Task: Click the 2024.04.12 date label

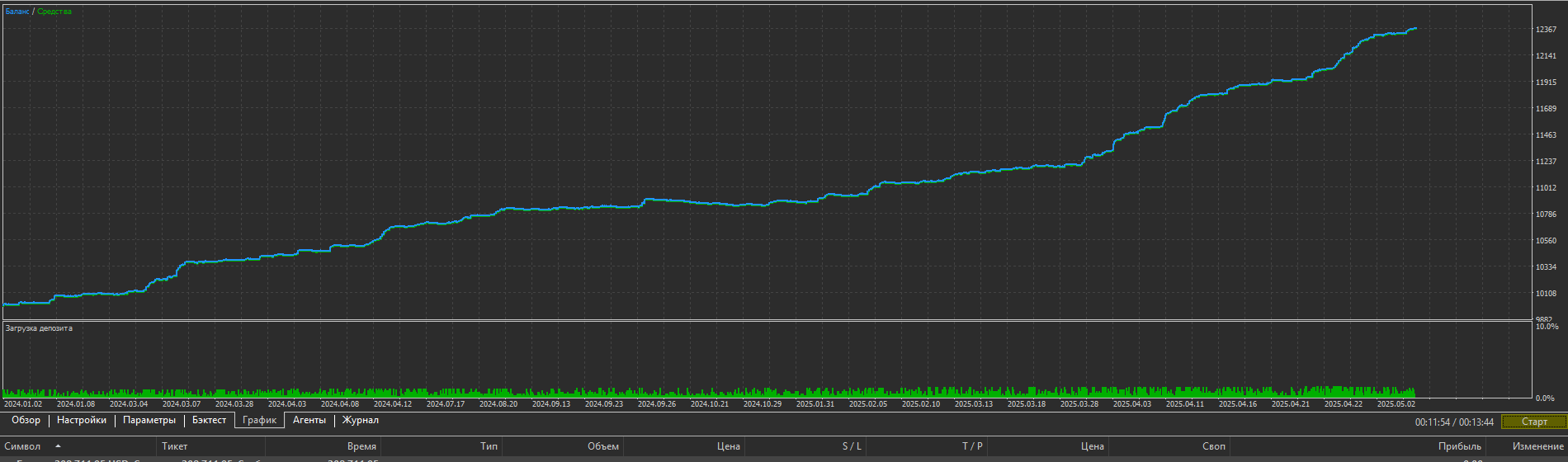Action: [x=393, y=404]
